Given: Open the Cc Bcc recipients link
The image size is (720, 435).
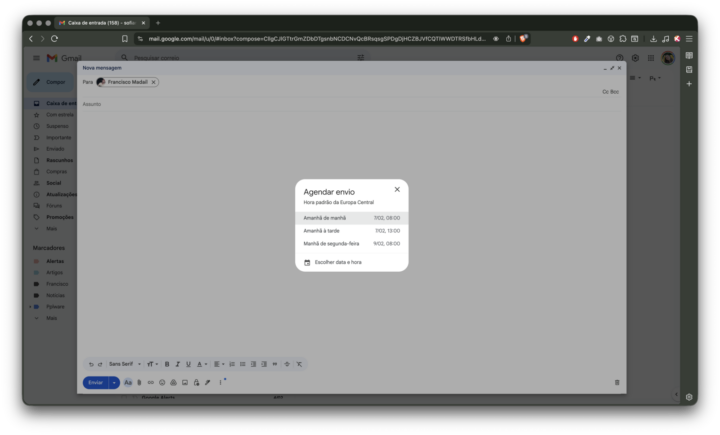Looking at the screenshot, I should [x=611, y=91].
